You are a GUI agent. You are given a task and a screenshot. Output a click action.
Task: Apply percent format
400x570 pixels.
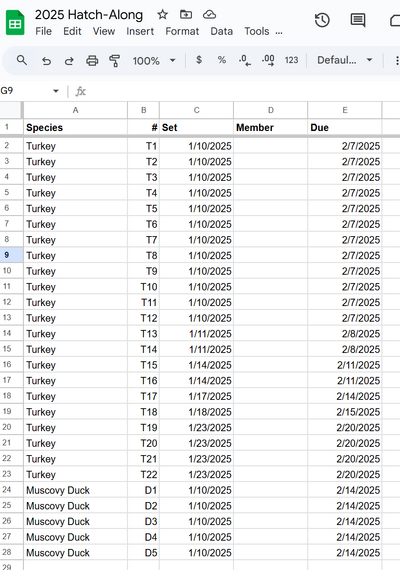221,60
